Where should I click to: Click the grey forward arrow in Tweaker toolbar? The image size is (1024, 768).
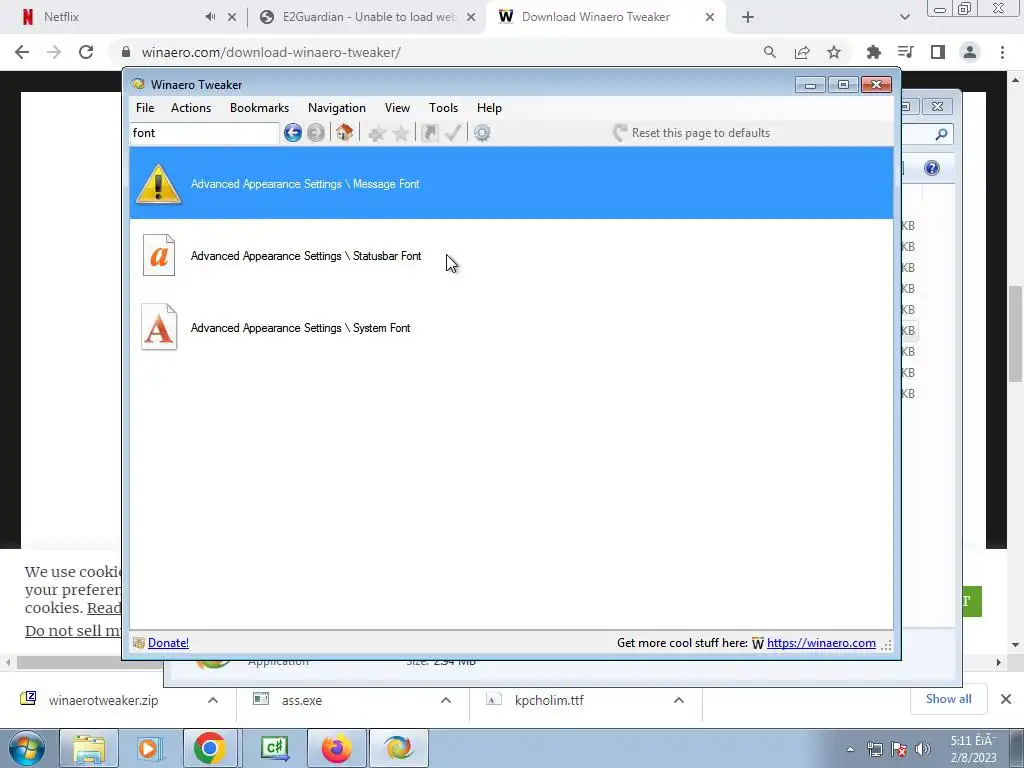click(316, 133)
